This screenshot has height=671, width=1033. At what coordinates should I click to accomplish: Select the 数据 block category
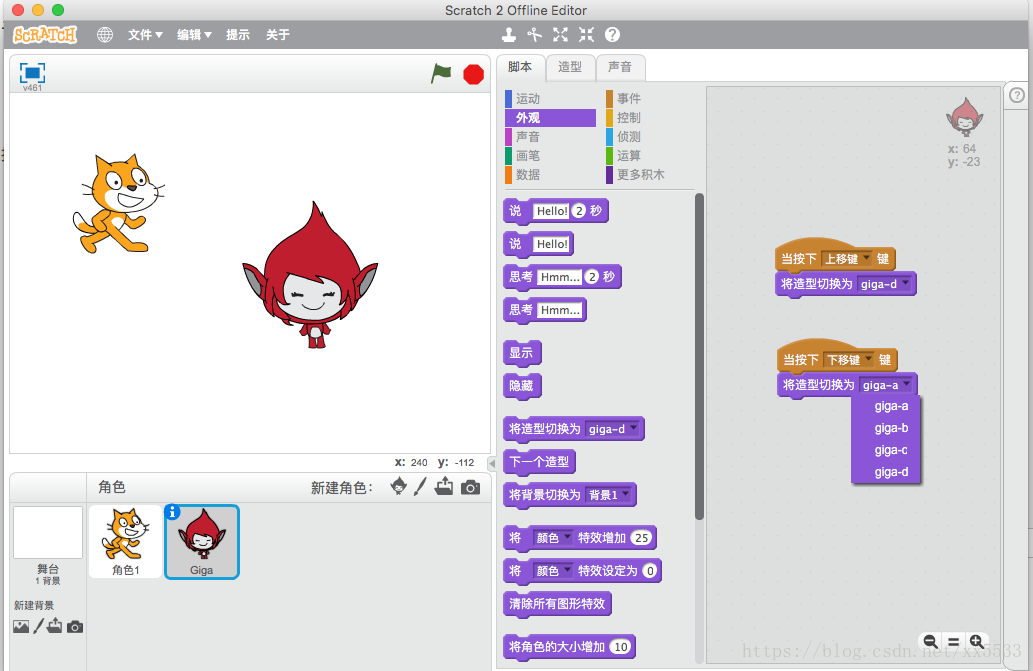[550, 175]
